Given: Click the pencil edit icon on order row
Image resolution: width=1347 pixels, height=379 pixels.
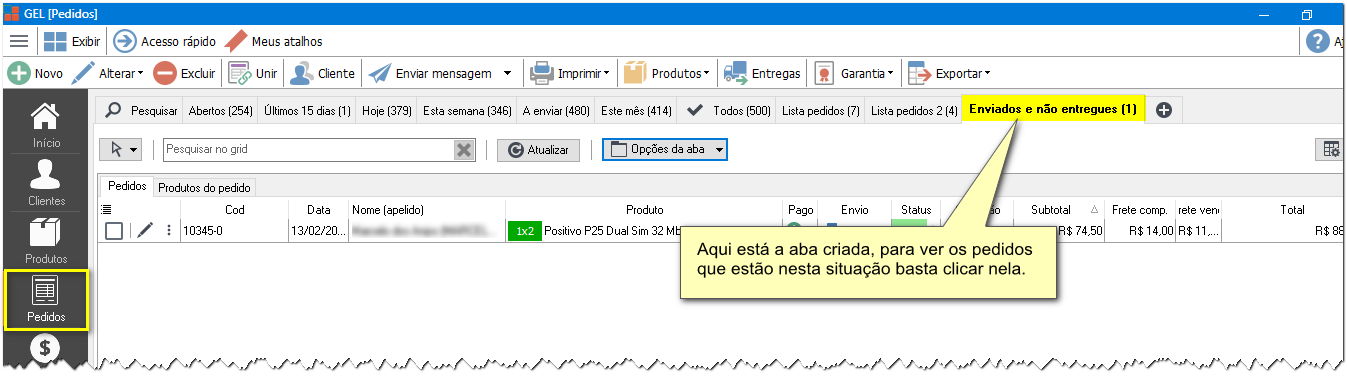Looking at the screenshot, I should click(145, 231).
